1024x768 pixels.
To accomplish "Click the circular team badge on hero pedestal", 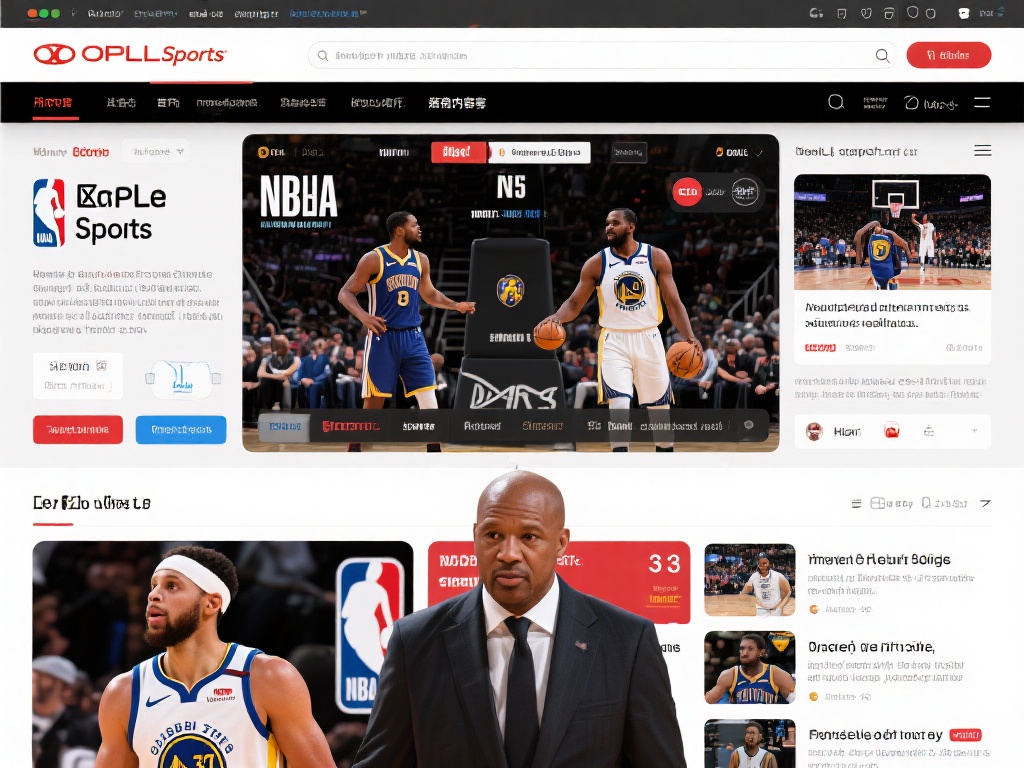I will [x=510, y=290].
